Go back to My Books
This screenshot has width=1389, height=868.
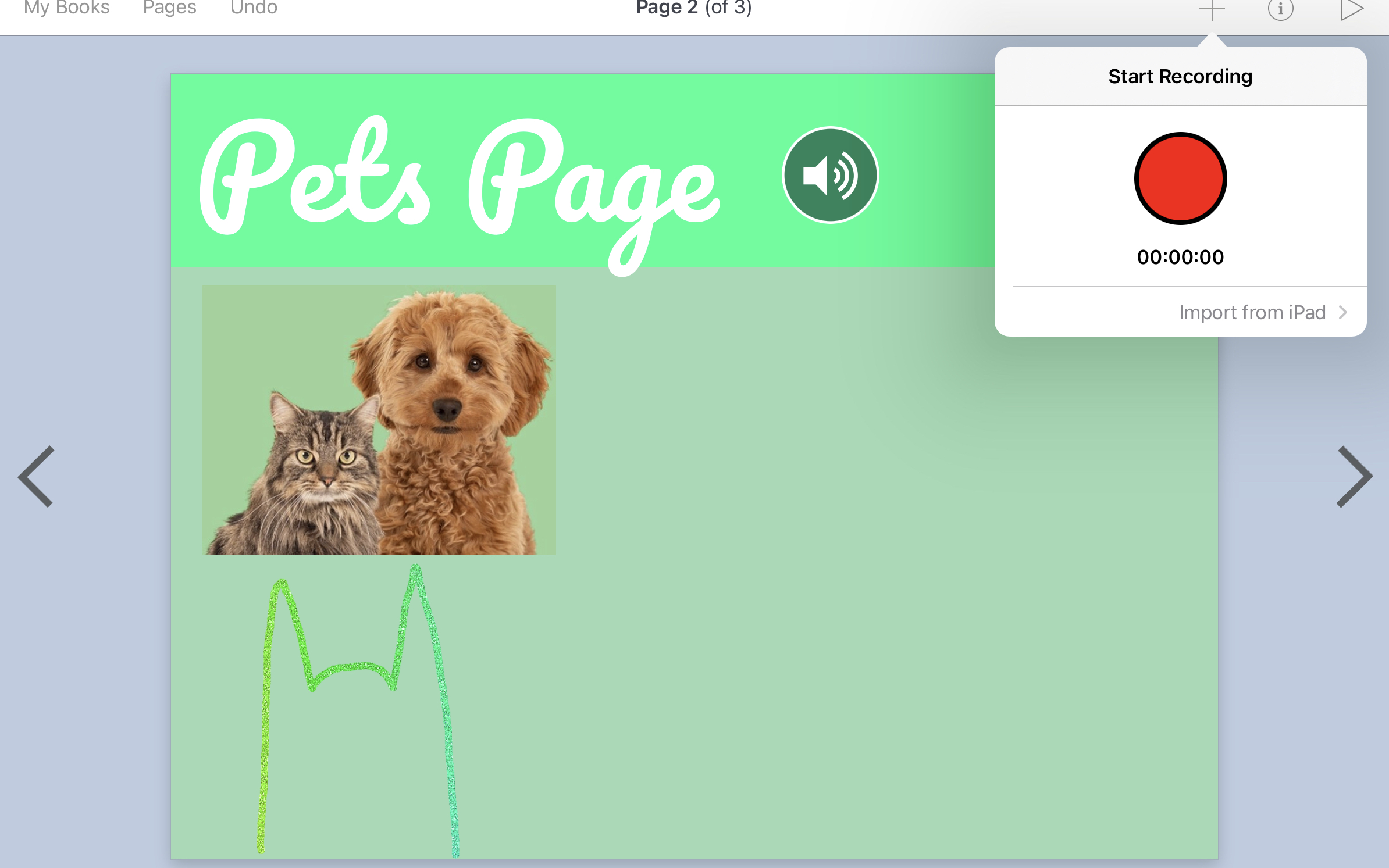pos(67,8)
